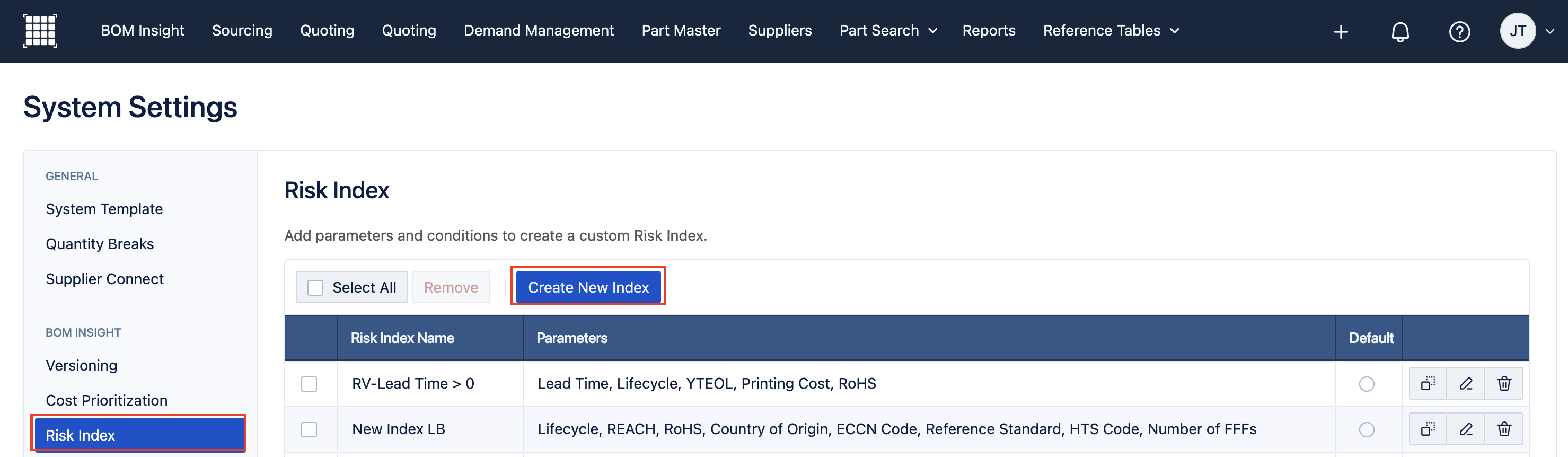Select Cost Prioritization in the sidebar
This screenshot has width=1568, height=457.
pyautogui.click(x=107, y=400)
